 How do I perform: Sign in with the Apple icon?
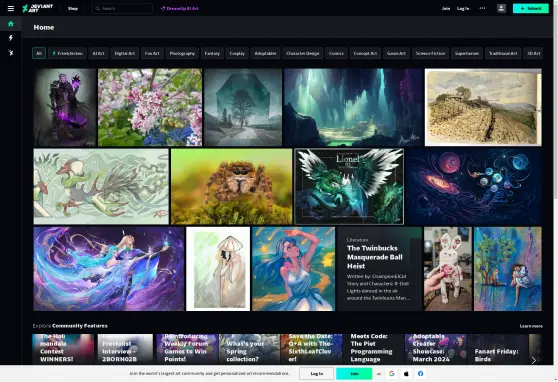(x=406, y=373)
